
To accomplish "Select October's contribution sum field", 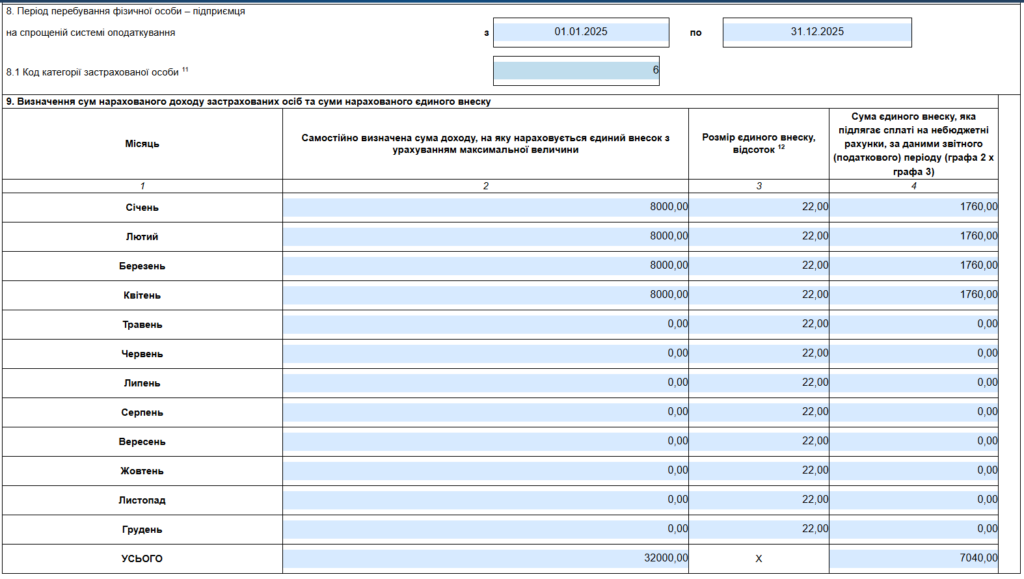I will click(914, 470).
